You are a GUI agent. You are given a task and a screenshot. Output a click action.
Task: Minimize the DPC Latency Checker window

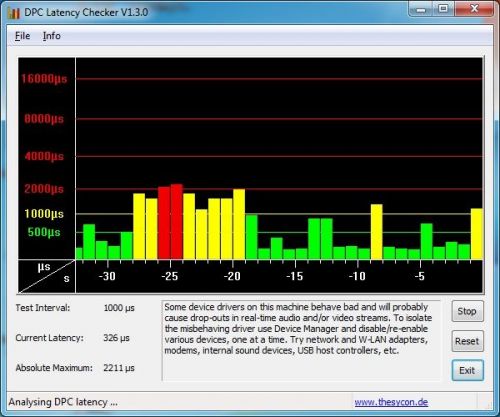click(421, 9)
